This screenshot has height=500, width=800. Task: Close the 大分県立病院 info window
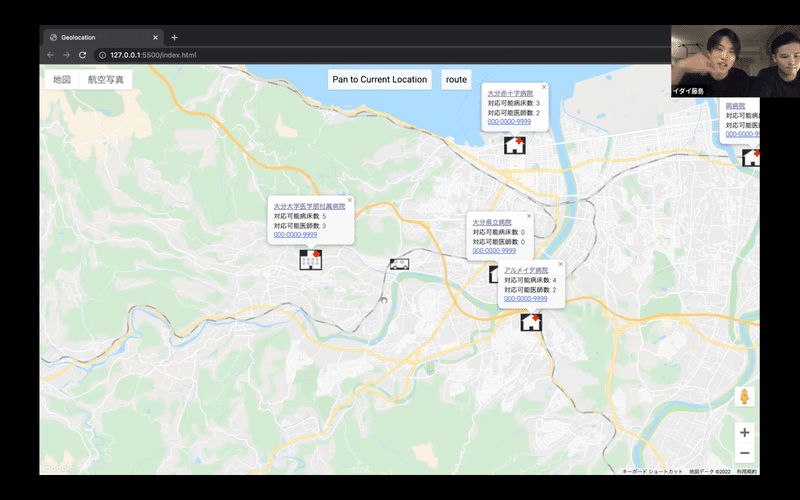pos(529,216)
